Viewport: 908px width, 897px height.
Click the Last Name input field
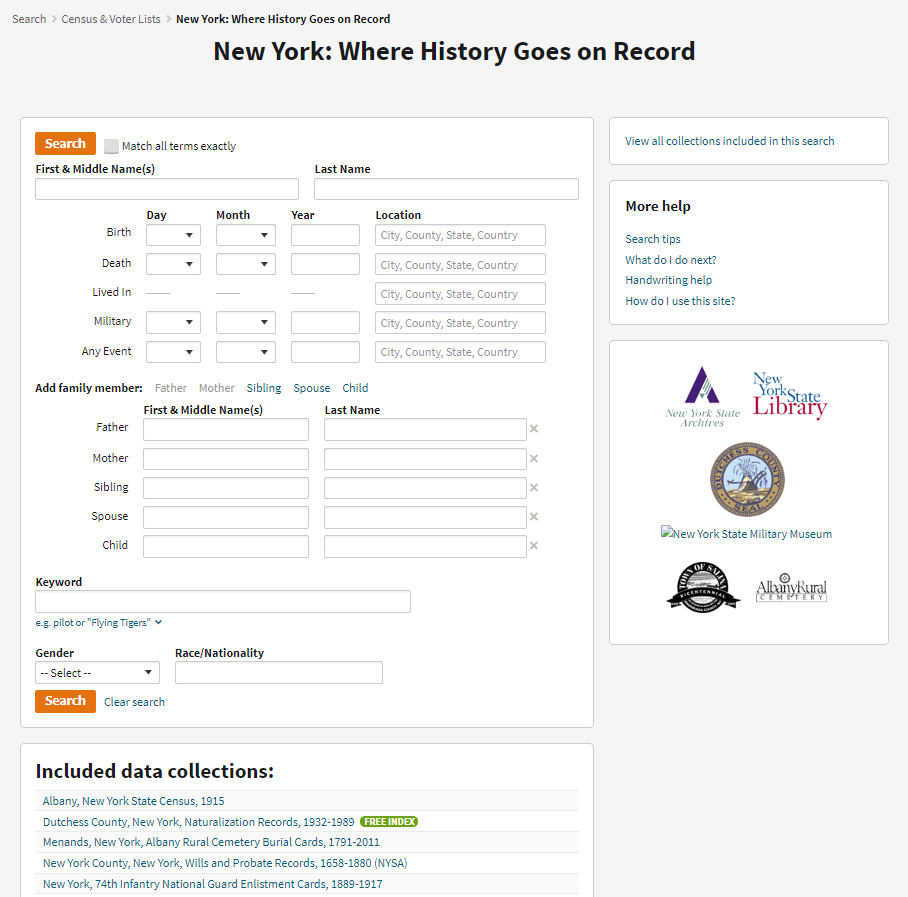(x=446, y=189)
